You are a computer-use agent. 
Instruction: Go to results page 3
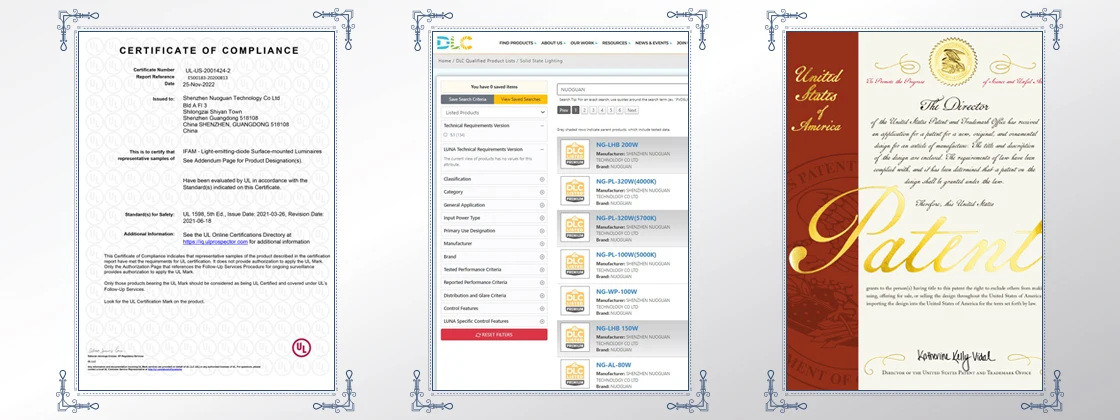[593, 111]
